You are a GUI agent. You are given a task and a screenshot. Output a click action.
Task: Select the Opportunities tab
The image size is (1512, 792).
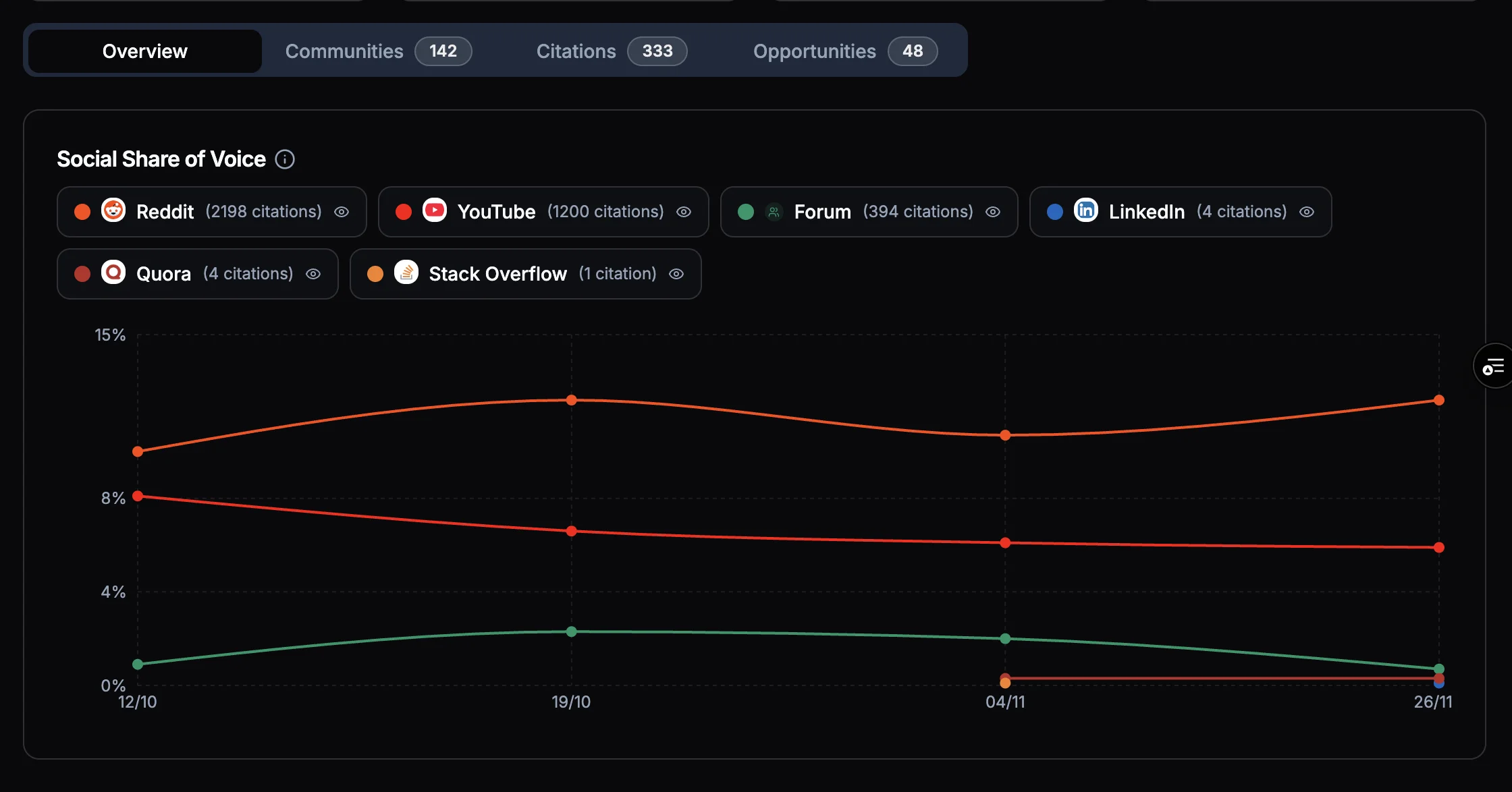coord(815,51)
